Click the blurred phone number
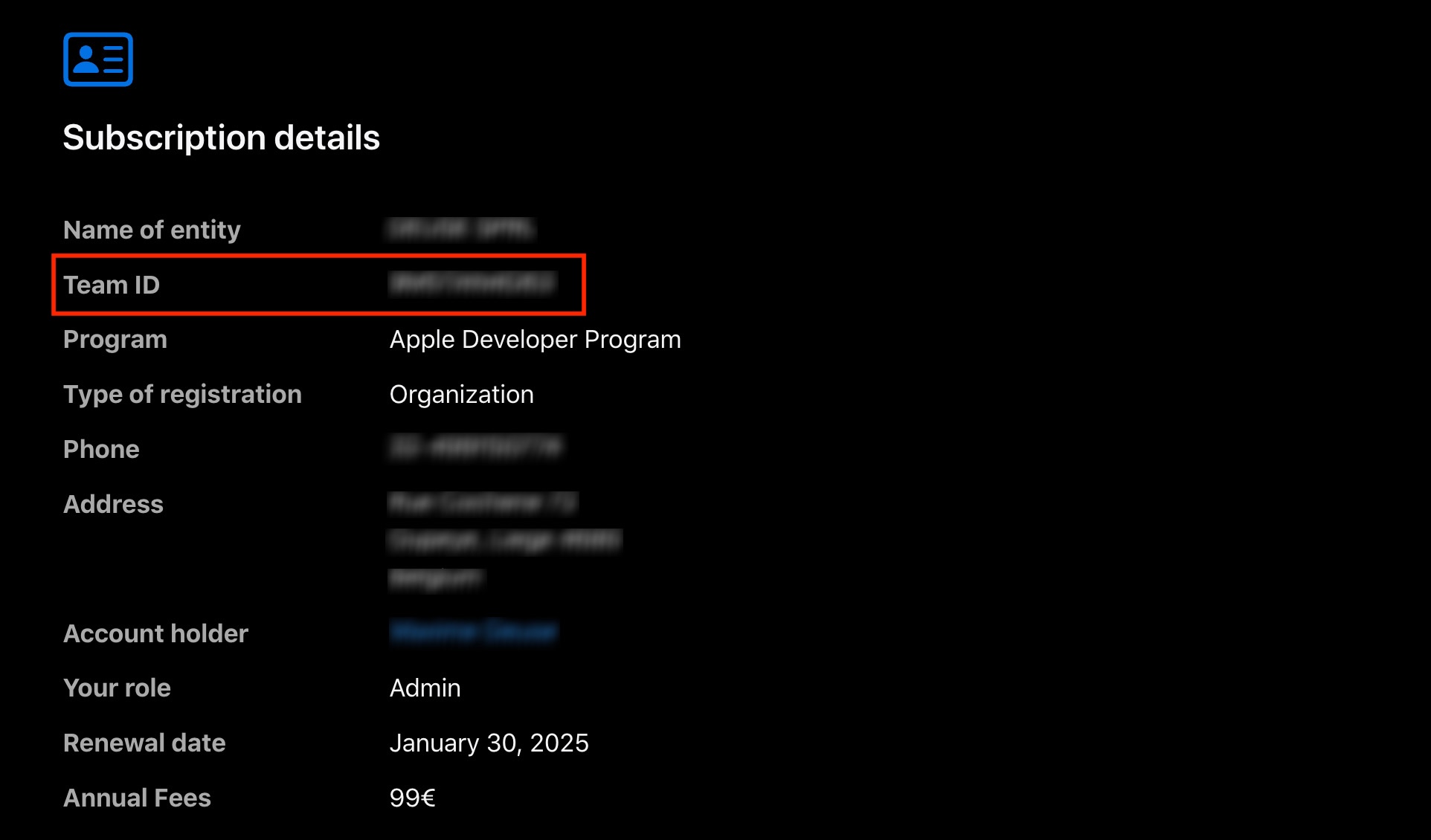This screenshot has width=1431, height=840. [476, 448]
